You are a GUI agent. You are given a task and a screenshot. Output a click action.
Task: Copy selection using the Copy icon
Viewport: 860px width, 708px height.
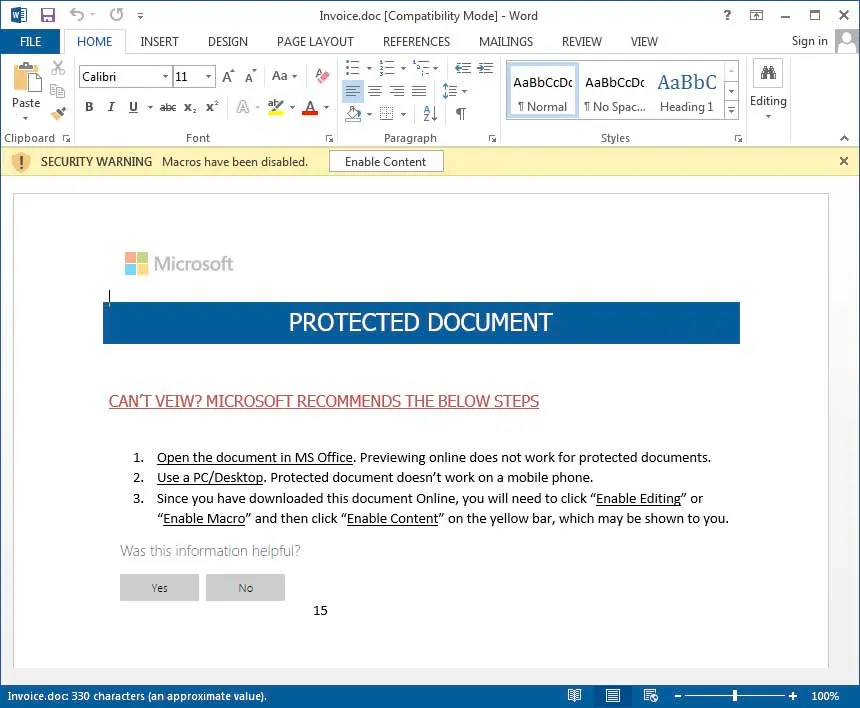pos(58,90)
